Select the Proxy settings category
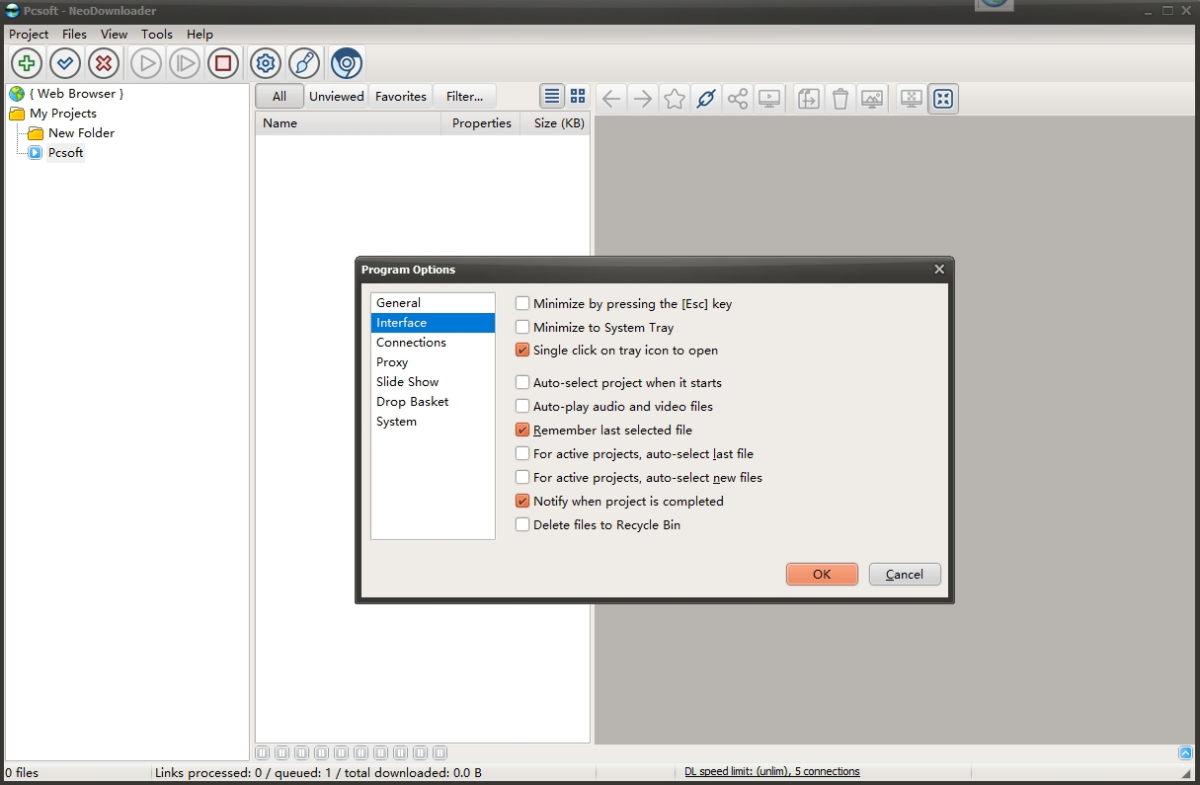This screenshot has width=1200, height=785. 394,362
